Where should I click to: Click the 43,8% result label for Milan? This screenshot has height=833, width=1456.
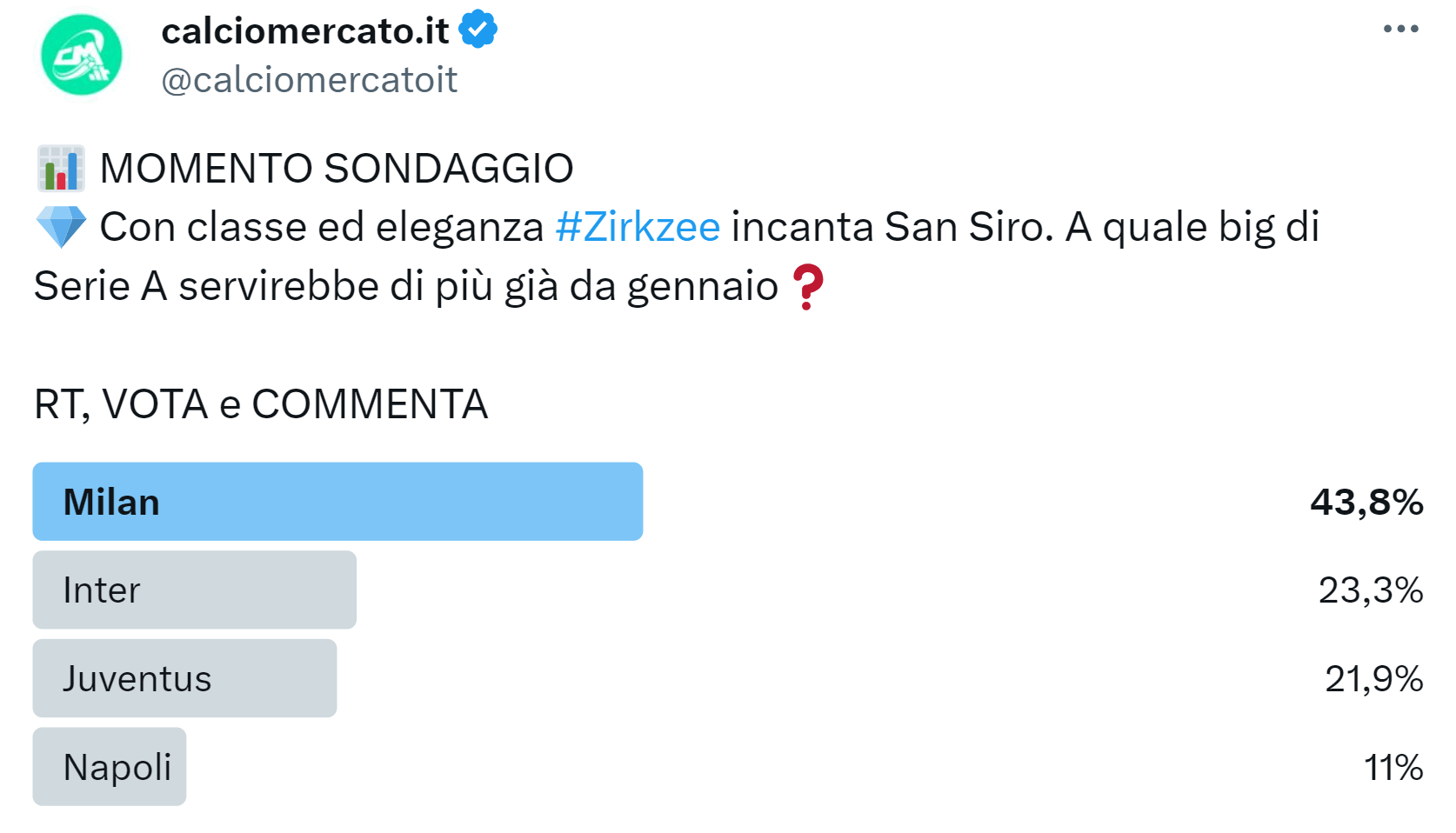pos(1366,501)
